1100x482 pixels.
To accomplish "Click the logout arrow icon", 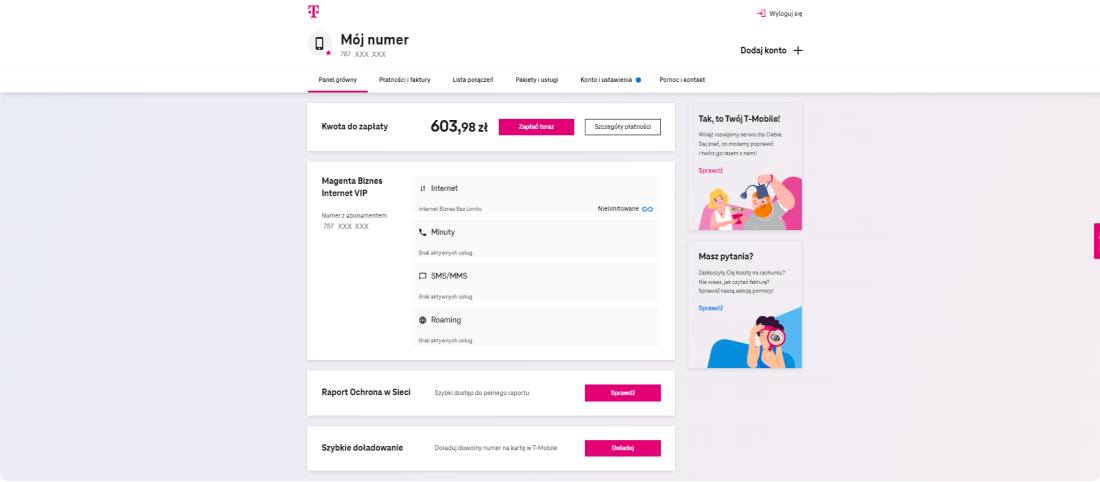I will (762, 14).
